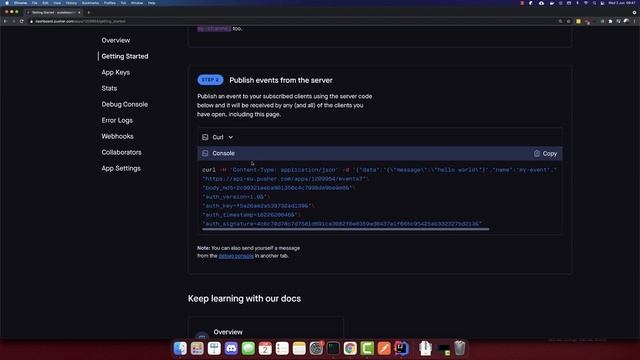Open Discord from the dock
This screenshot has width=640, height=360.
tap(231, 348)
